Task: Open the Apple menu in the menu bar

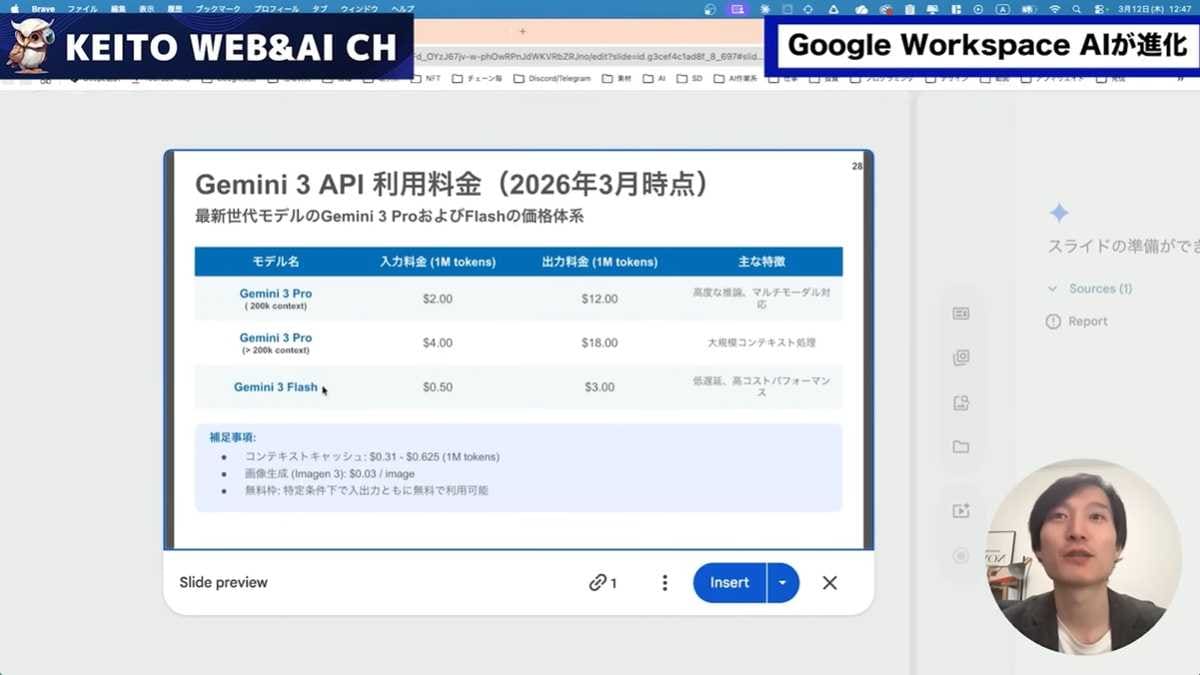Action: click(14, 7)
